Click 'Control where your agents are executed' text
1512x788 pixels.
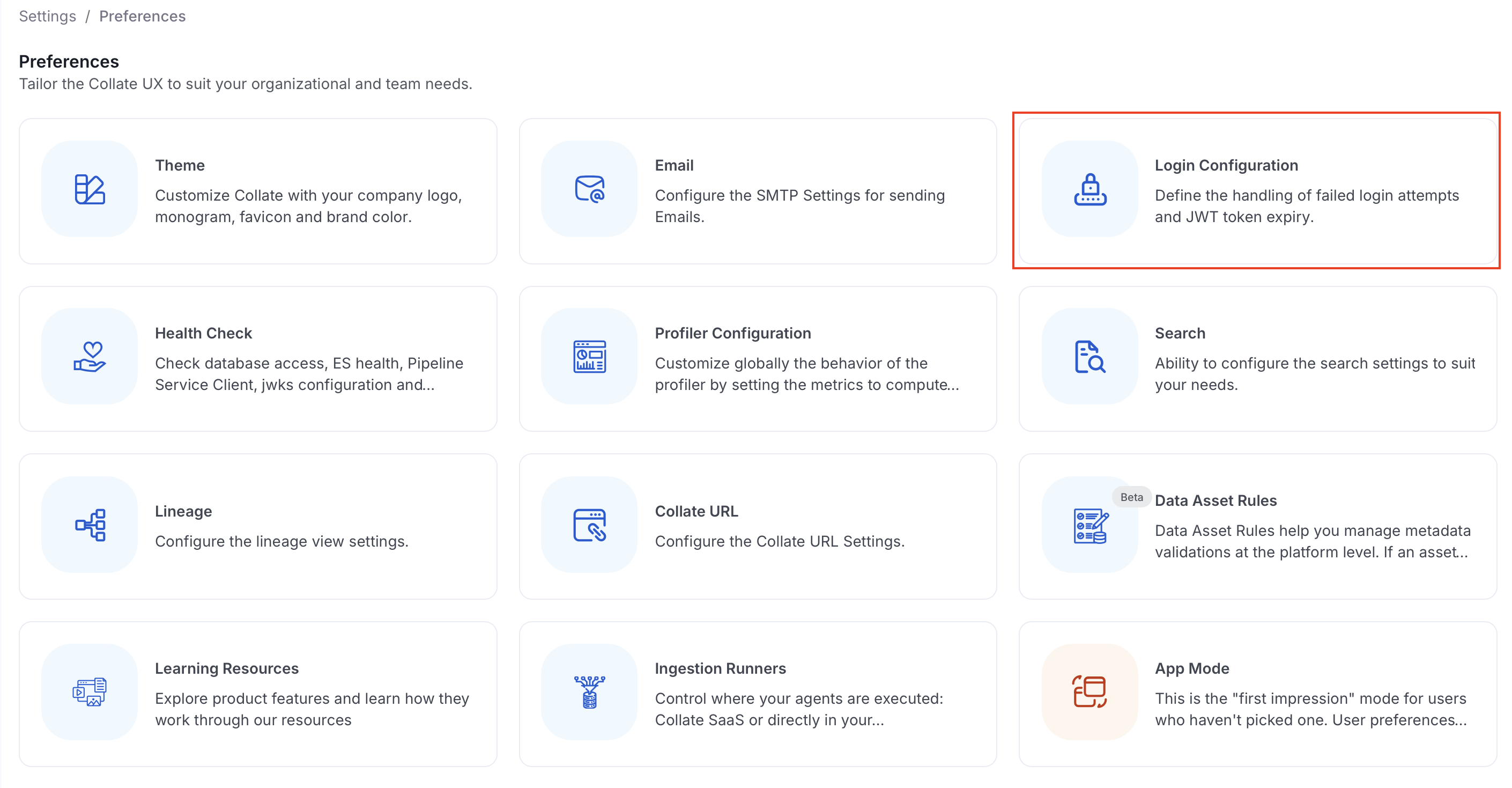coord(799,709)
